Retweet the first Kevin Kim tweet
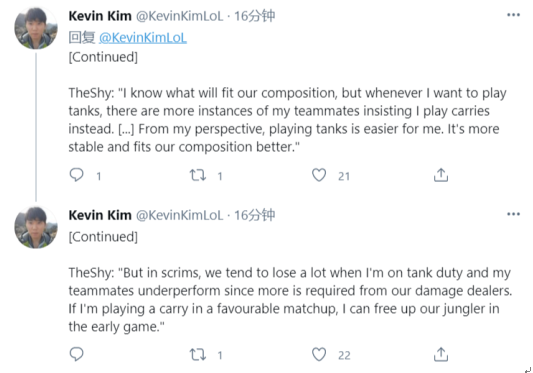Image resolution: width=533 pixels, height=373 pixels. [198, 175]
